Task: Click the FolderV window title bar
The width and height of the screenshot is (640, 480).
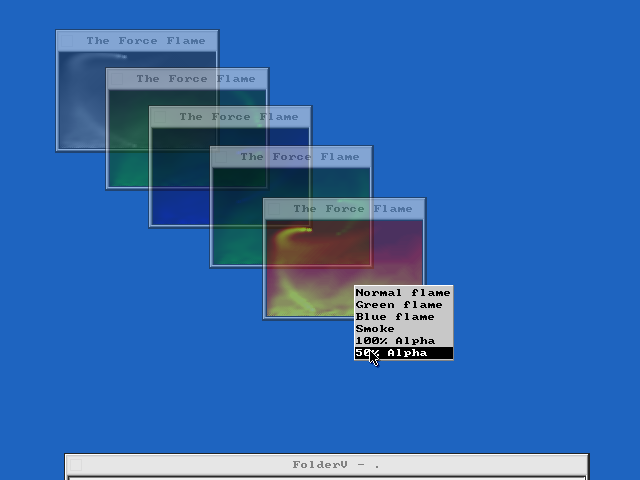Action: click(327, 464)
